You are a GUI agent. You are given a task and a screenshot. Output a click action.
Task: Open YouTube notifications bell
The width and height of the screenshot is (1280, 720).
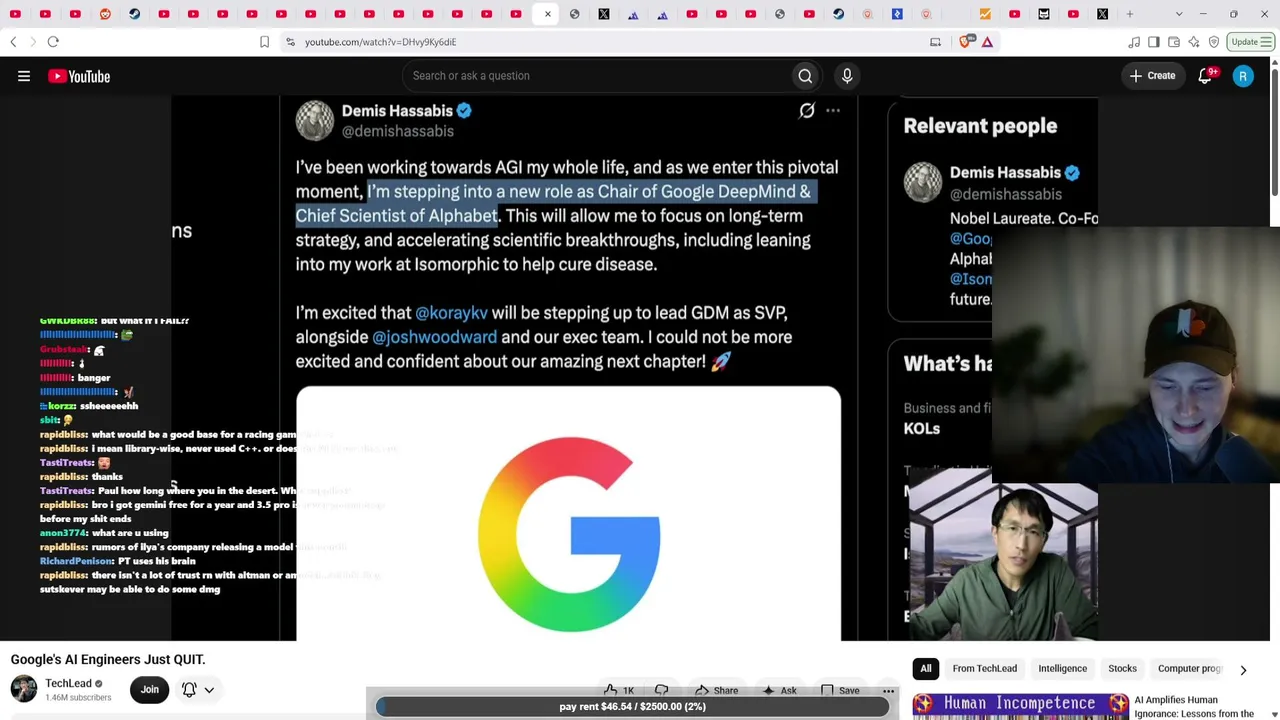click(1206, 76)
